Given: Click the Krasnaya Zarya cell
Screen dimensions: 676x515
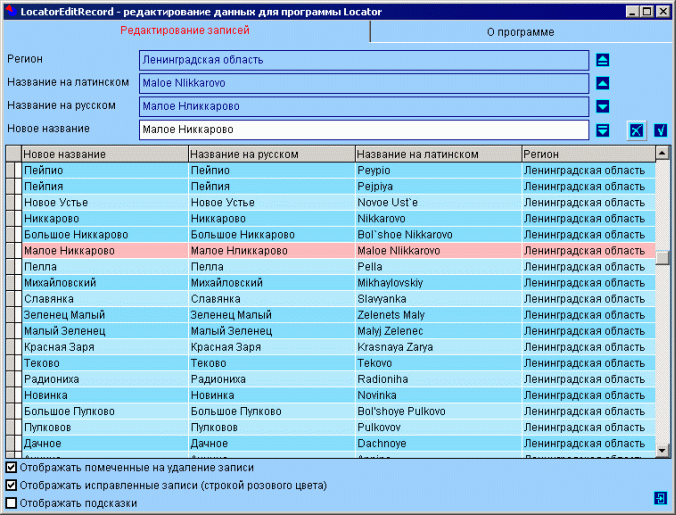Looking at the screenshot, I should coord(438,347).
